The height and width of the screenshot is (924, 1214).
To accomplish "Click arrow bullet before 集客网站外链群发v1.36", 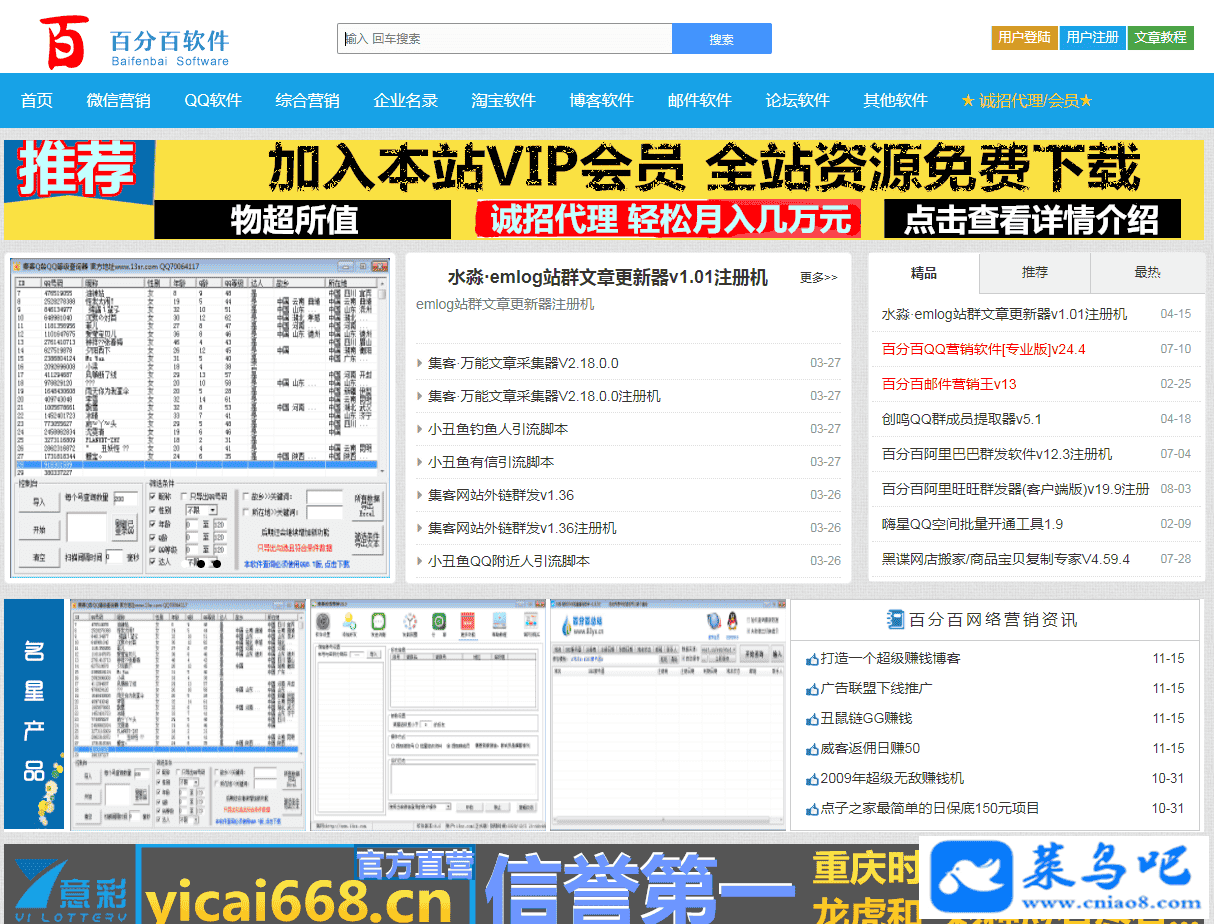I will (420, 495).
